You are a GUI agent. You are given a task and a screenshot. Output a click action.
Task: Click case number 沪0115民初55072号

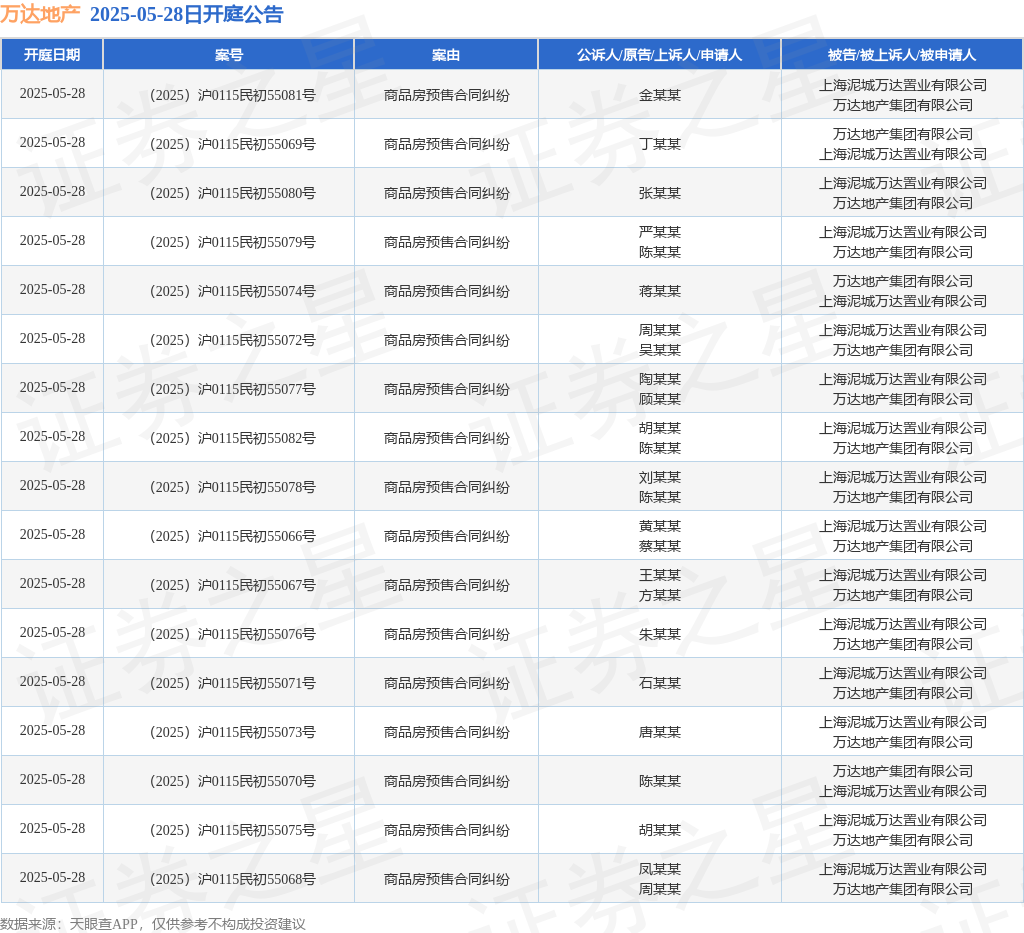coord(233,340)
